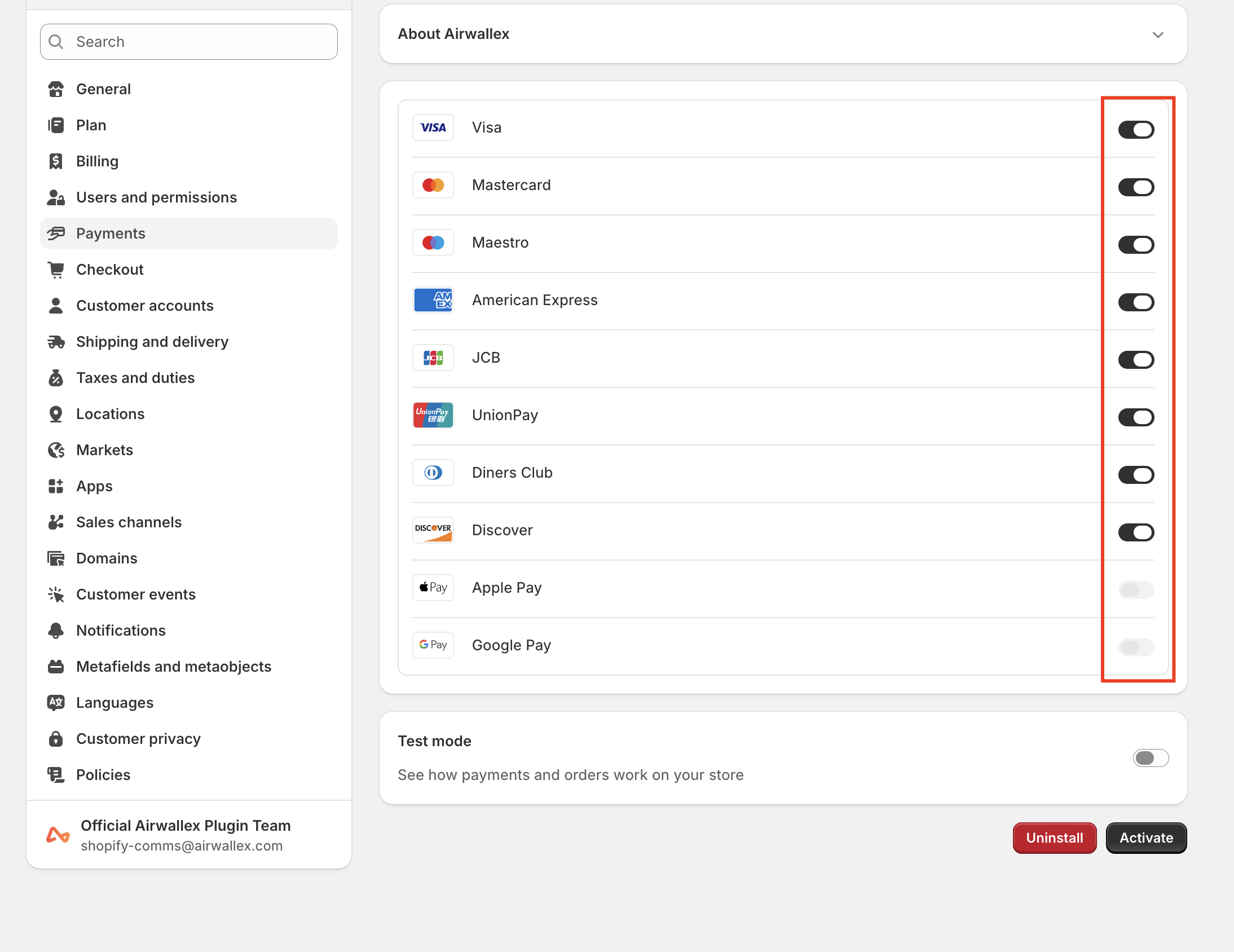Turn off American Express toggle
This screenshot has width=1234, height=952.
pyautogui.click(x=1136, y=302)
